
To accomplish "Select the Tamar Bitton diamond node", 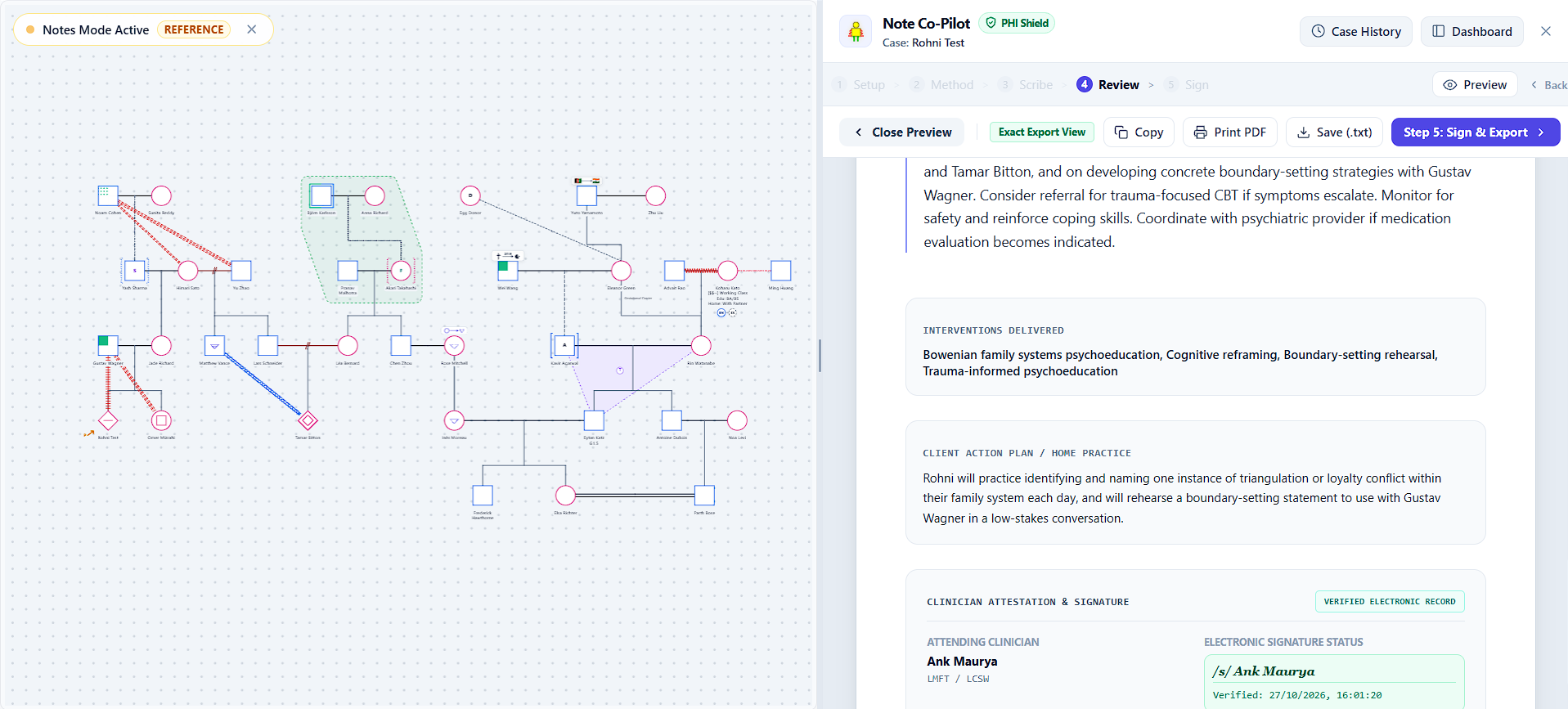I will coord(308,420).
